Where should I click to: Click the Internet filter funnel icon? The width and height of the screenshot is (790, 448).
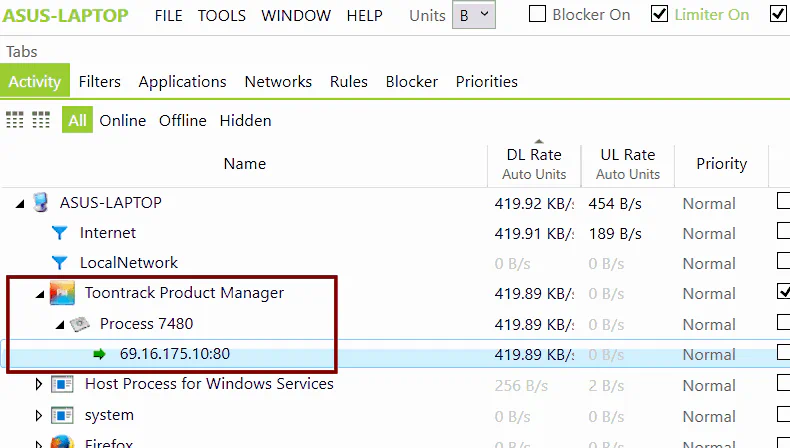point(59,233)
